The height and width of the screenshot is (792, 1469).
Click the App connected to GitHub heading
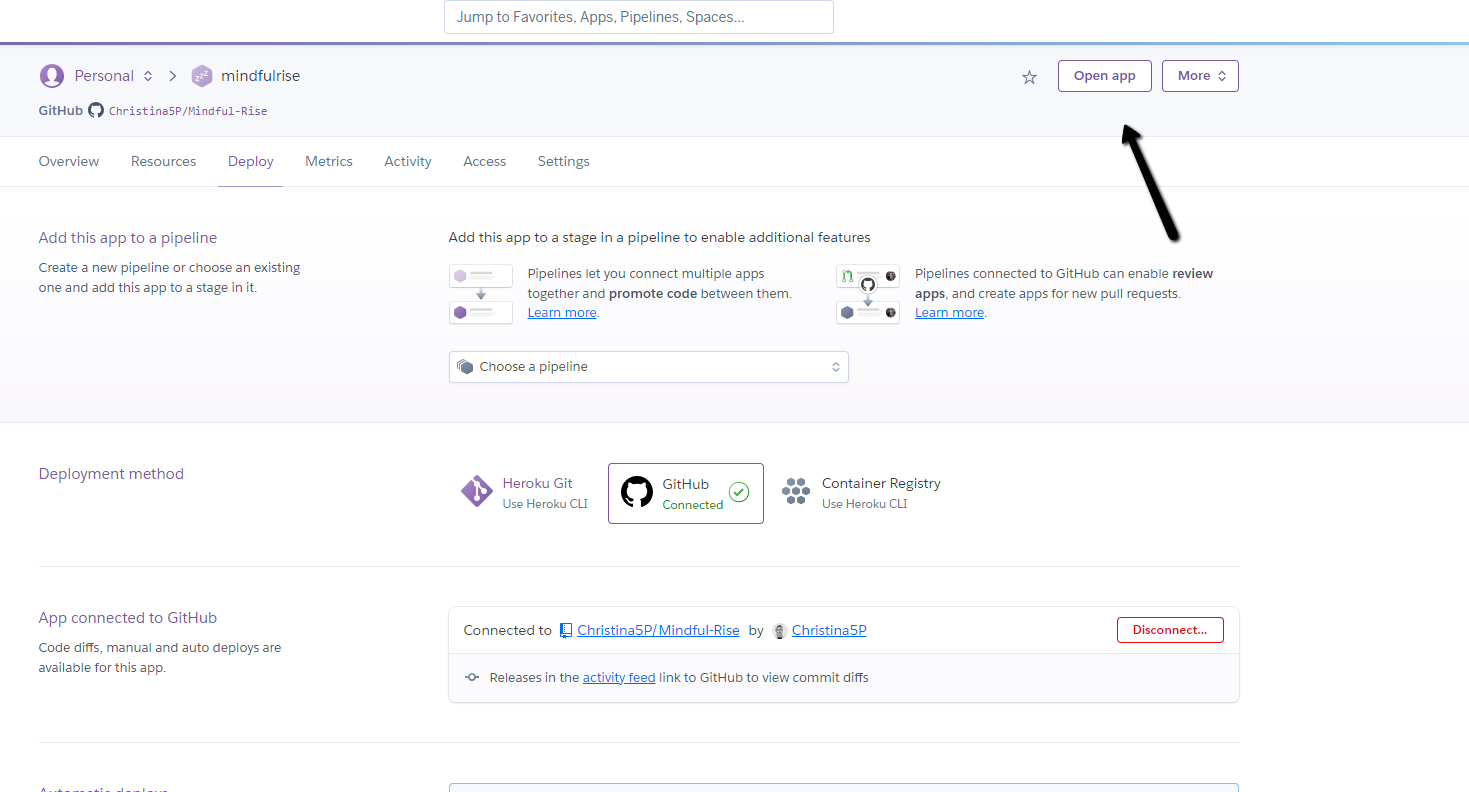[128, 618]
